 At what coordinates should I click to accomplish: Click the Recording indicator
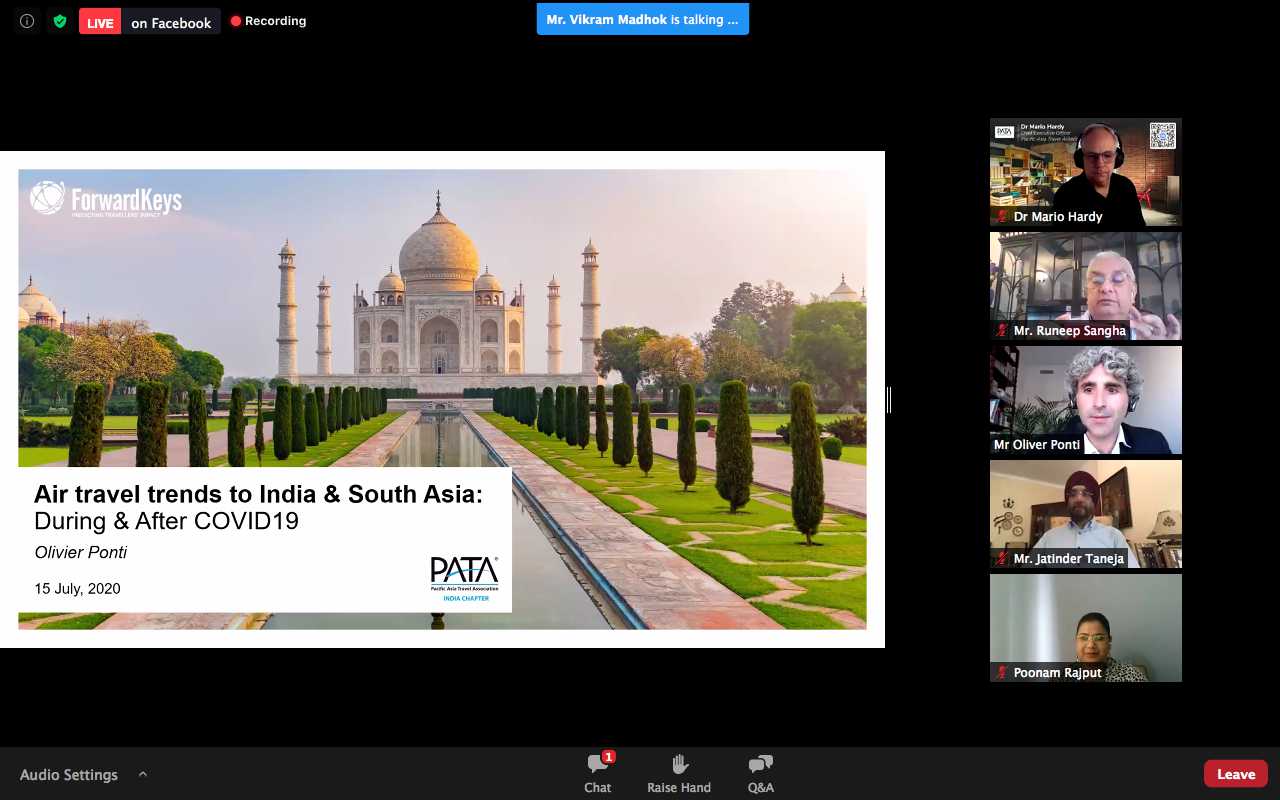click(268, 21)
